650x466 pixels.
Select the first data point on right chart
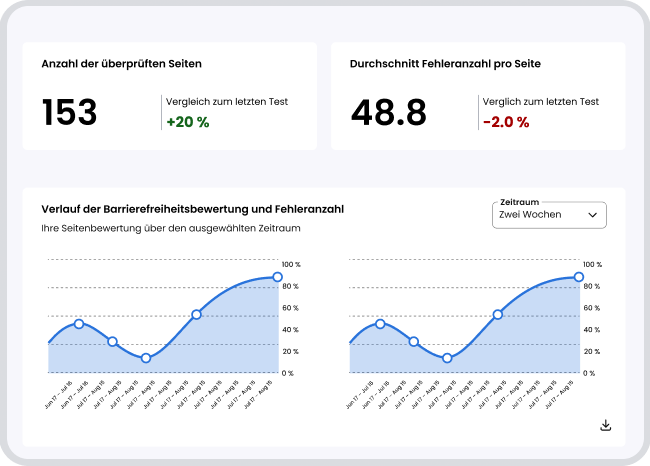[380, 324]
